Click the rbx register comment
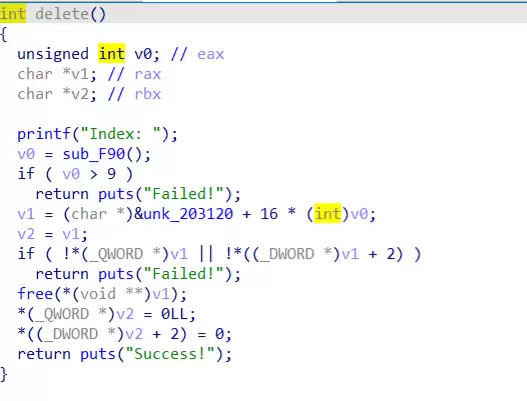This screenshot has width=527, height=401. (148, 94)
